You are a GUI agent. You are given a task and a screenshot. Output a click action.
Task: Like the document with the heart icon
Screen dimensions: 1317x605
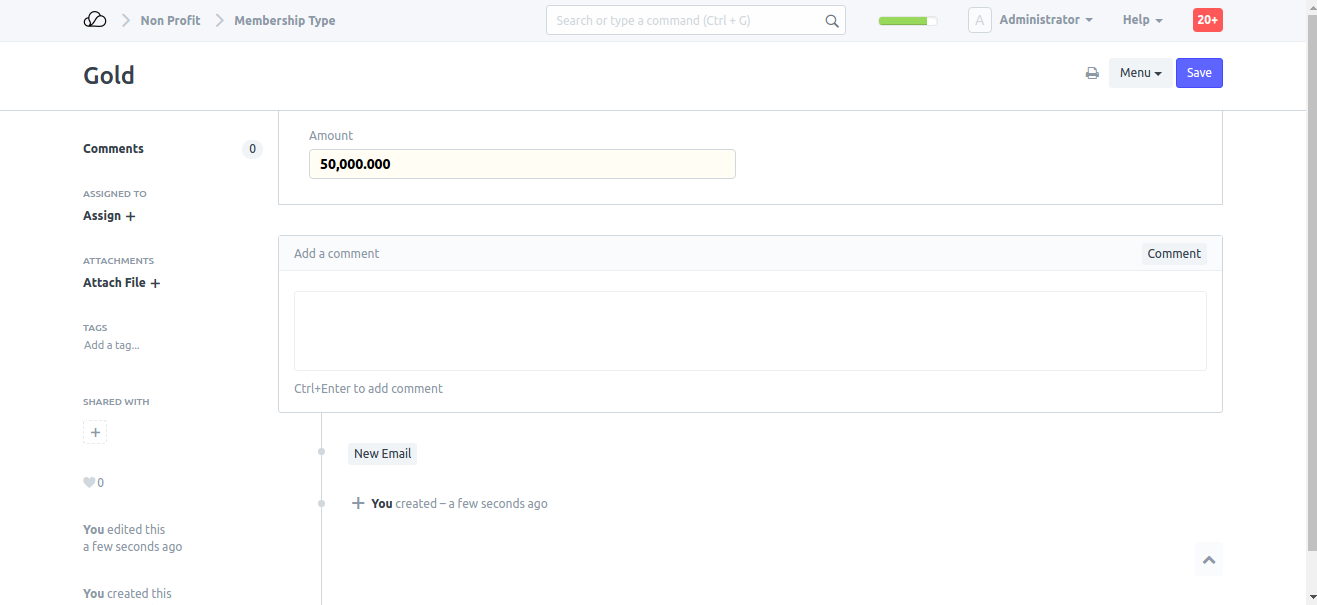89,483
